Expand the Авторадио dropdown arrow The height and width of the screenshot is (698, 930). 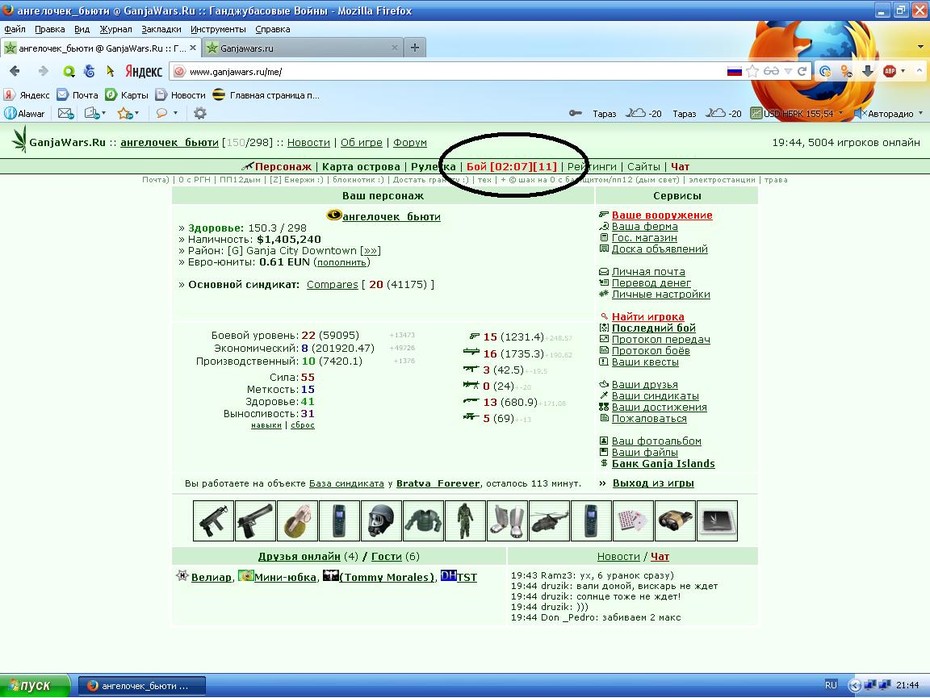(x=921, y=113)
